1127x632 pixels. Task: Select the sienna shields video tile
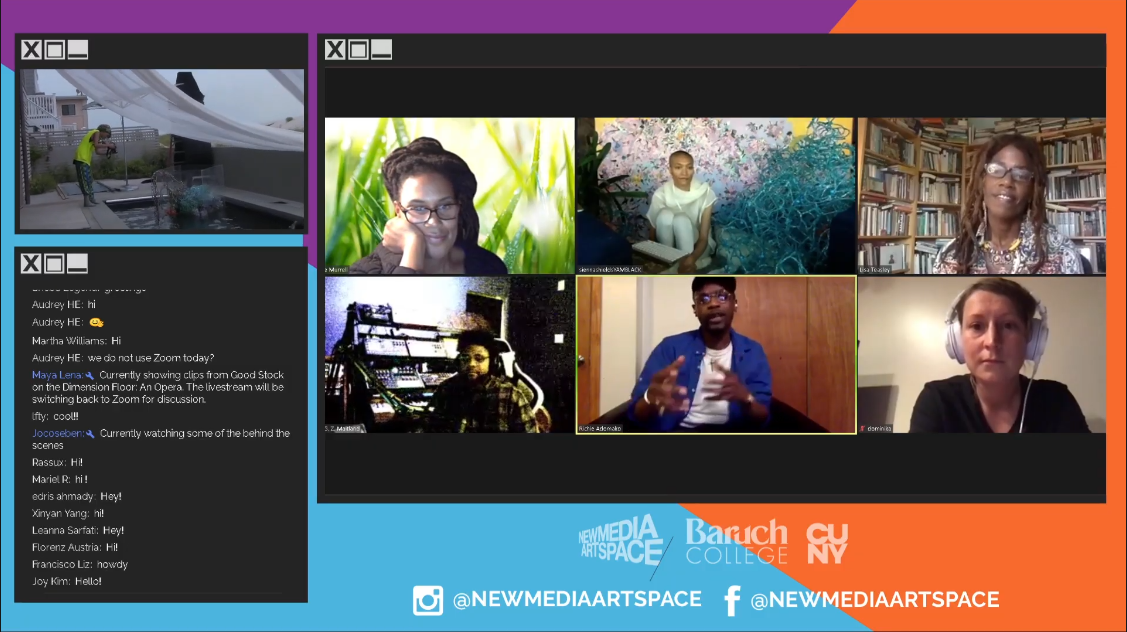click(x=716, y=196)
